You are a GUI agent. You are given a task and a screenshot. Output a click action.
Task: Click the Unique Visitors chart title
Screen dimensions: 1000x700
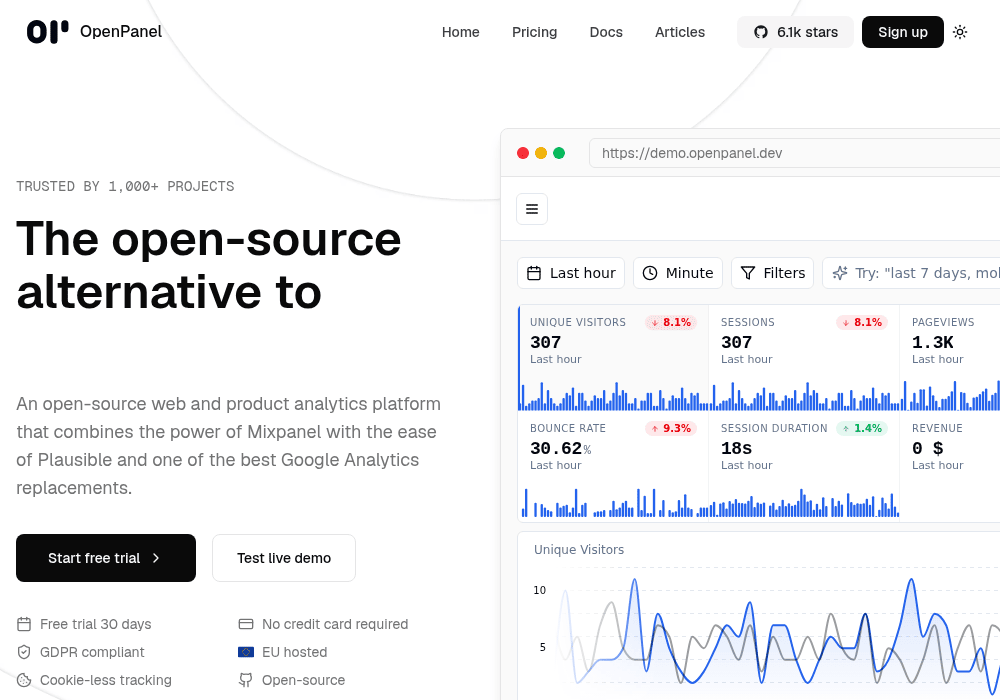[578, 550]
